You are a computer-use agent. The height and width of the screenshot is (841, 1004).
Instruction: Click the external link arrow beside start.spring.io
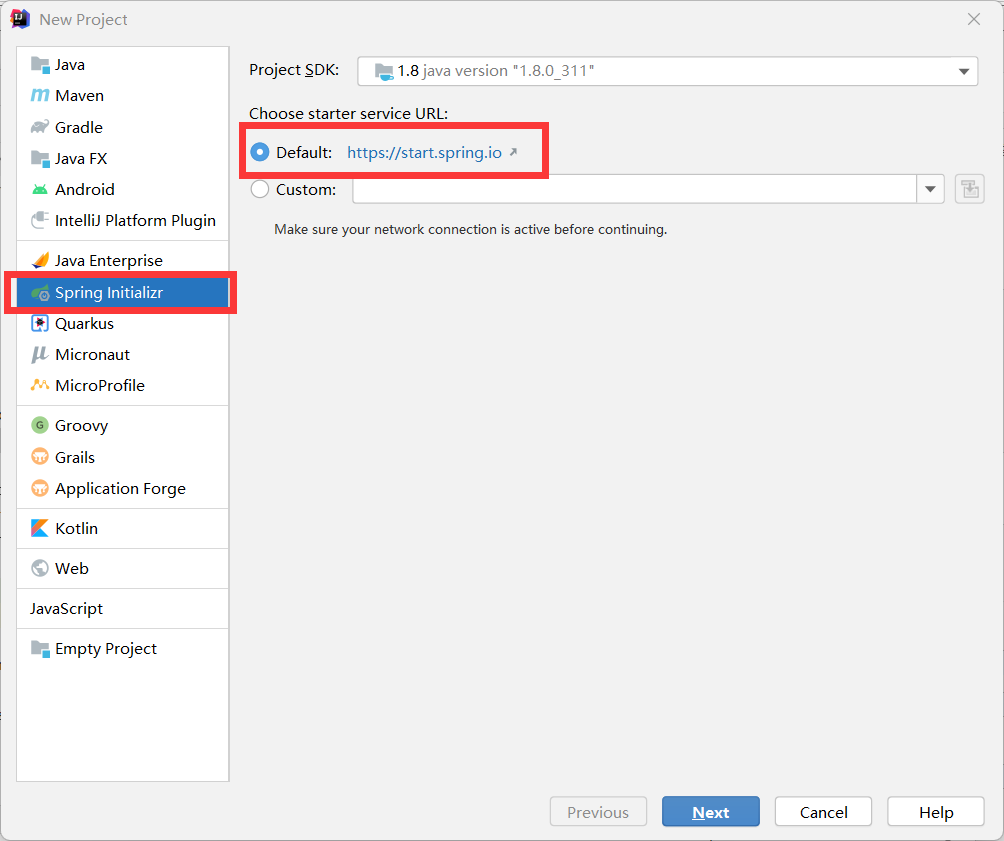[x=513, y=152]
